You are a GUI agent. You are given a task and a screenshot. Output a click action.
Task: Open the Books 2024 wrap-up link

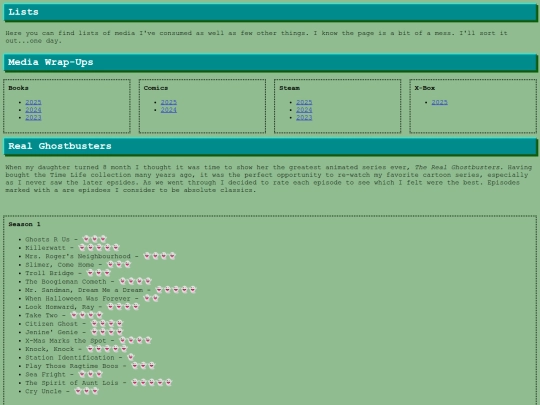(33, 110)
